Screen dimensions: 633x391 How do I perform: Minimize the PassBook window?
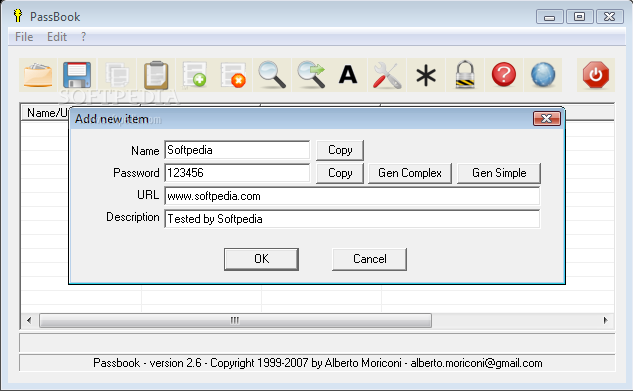pos(549,17)
